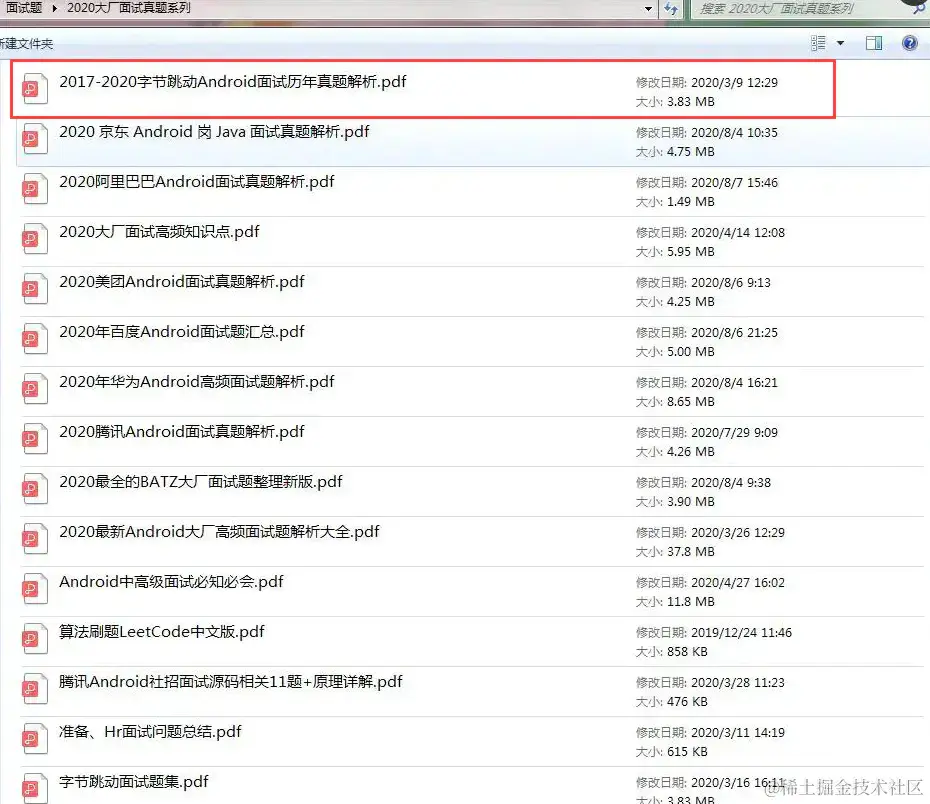Click PDF icon of 2020大厂面试高频知识点.pdf
Image resolution: width=930 pixels, height=804 pixels.
coord(34,238)
